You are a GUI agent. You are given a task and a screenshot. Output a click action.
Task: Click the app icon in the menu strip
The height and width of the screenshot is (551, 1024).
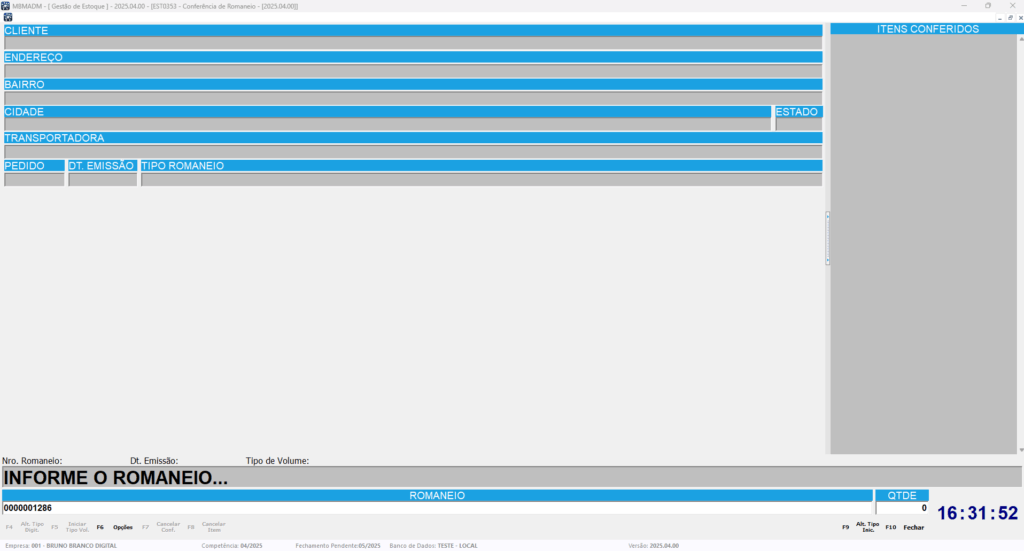(8, 18)
